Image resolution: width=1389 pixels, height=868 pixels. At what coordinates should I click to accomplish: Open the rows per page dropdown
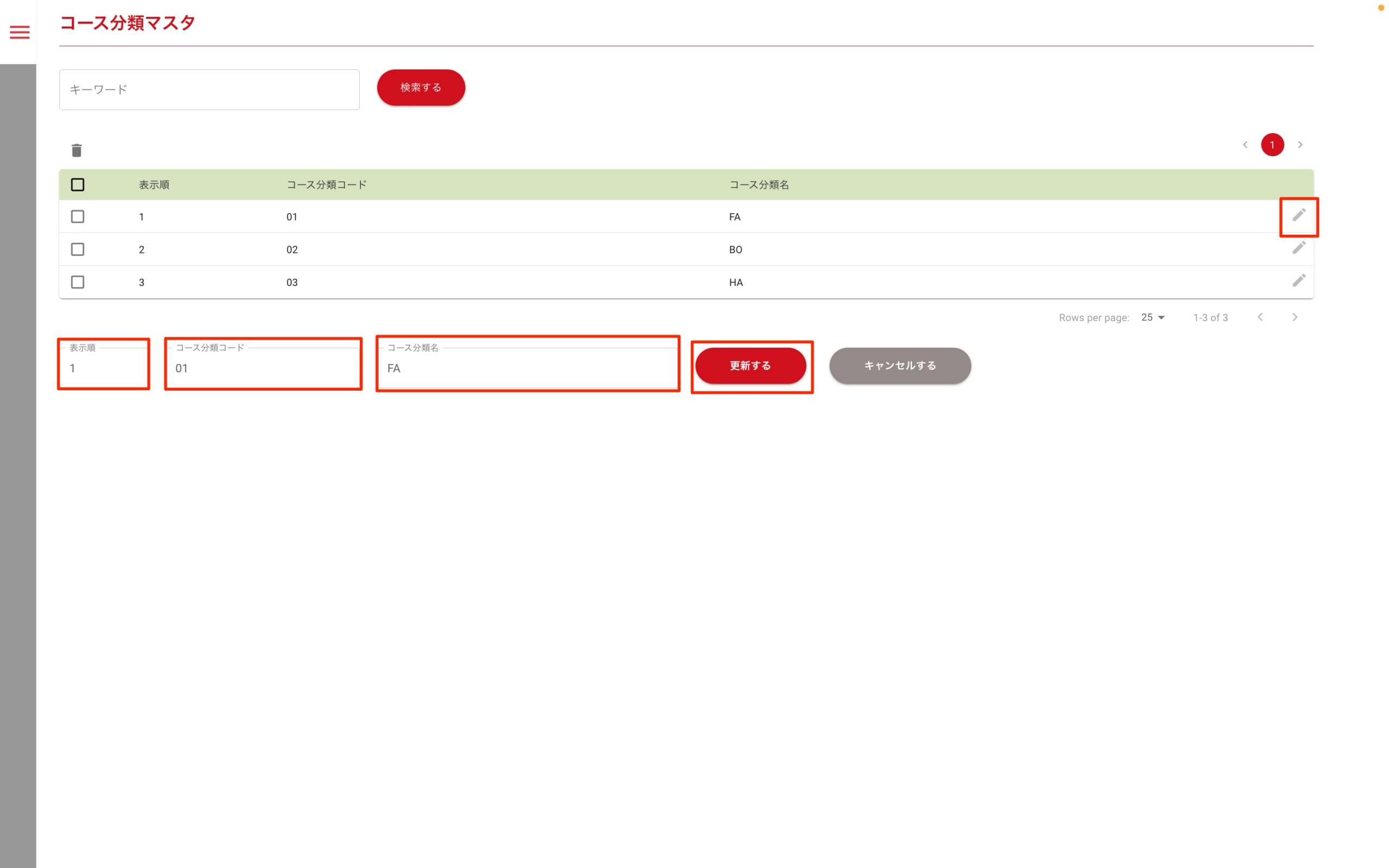(x=1152, y=317)
